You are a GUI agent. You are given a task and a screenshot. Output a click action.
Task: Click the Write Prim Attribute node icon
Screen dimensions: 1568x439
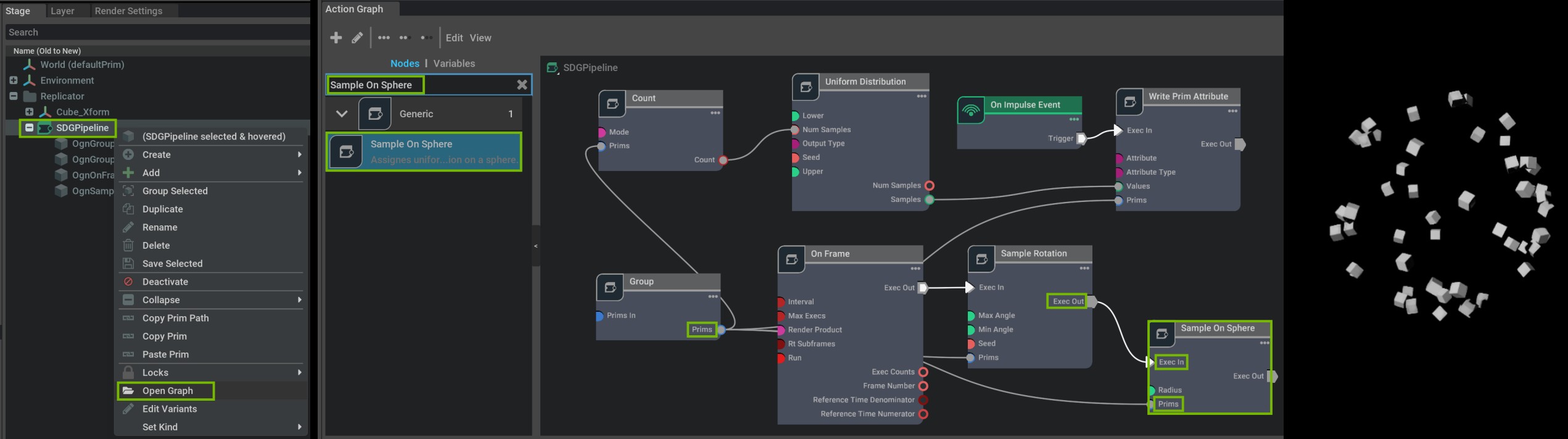click(1129, 102)
